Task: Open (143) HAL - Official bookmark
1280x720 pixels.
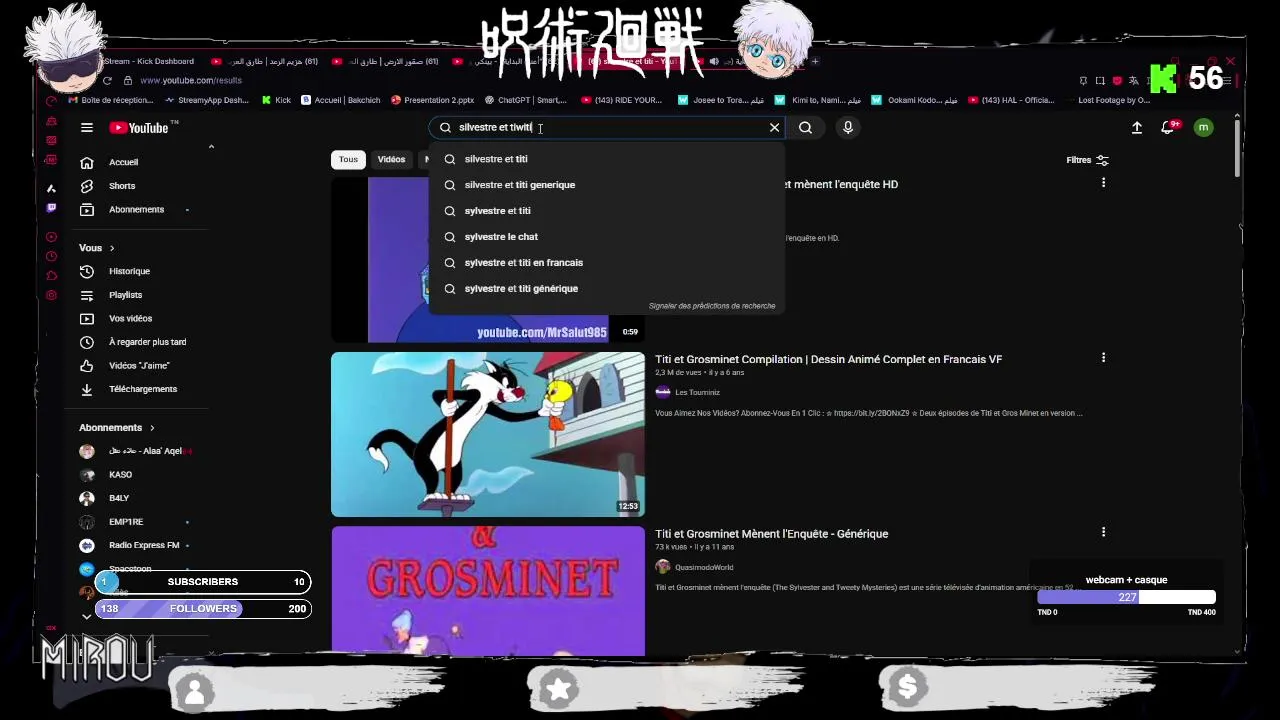Action: [x=1010, y=100]
